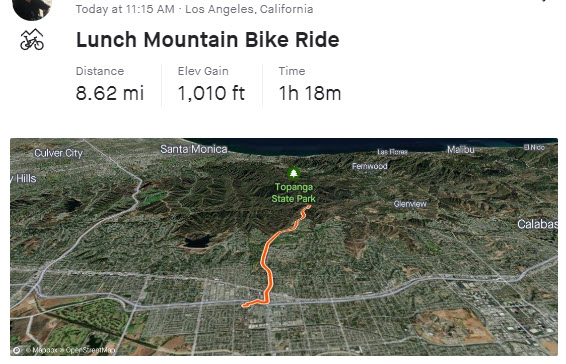The height and width of the screenshot is (364, 566).
Task: Click the Mapbox logo on the map
Action: [x=17, y=350]
